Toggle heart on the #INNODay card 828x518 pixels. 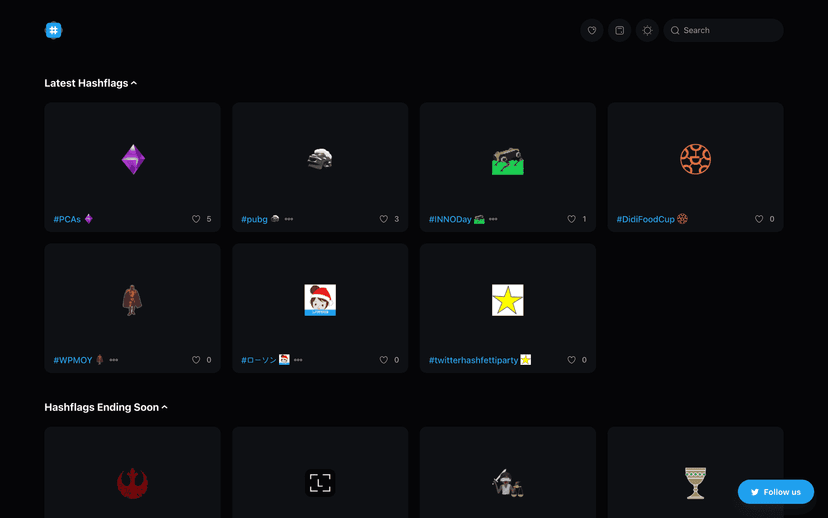572,219
